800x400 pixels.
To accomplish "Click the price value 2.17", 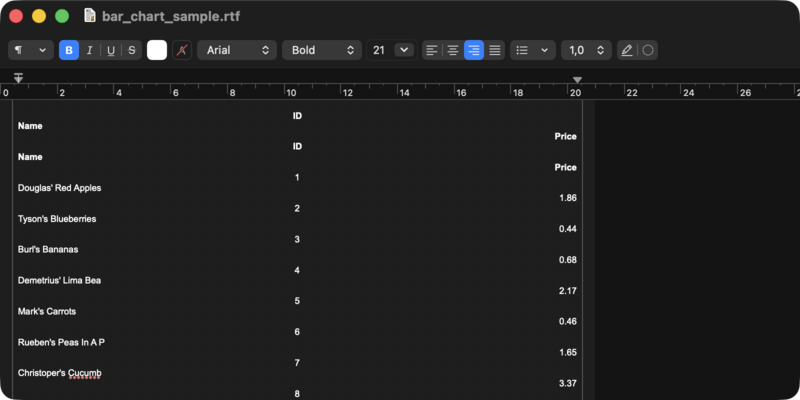I will [x=568, y=291].
